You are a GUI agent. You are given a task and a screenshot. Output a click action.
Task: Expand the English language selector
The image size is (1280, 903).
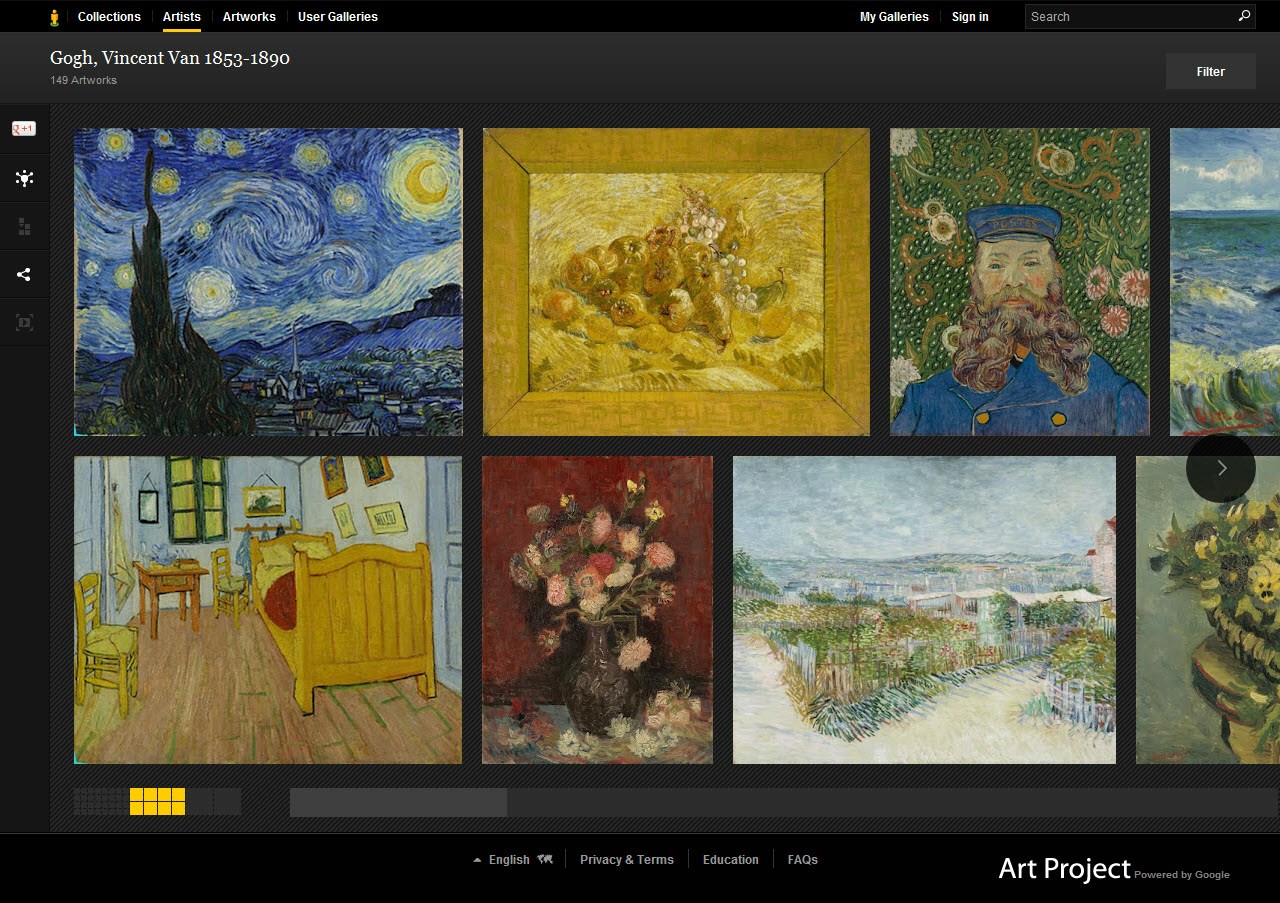click(510, 860)
